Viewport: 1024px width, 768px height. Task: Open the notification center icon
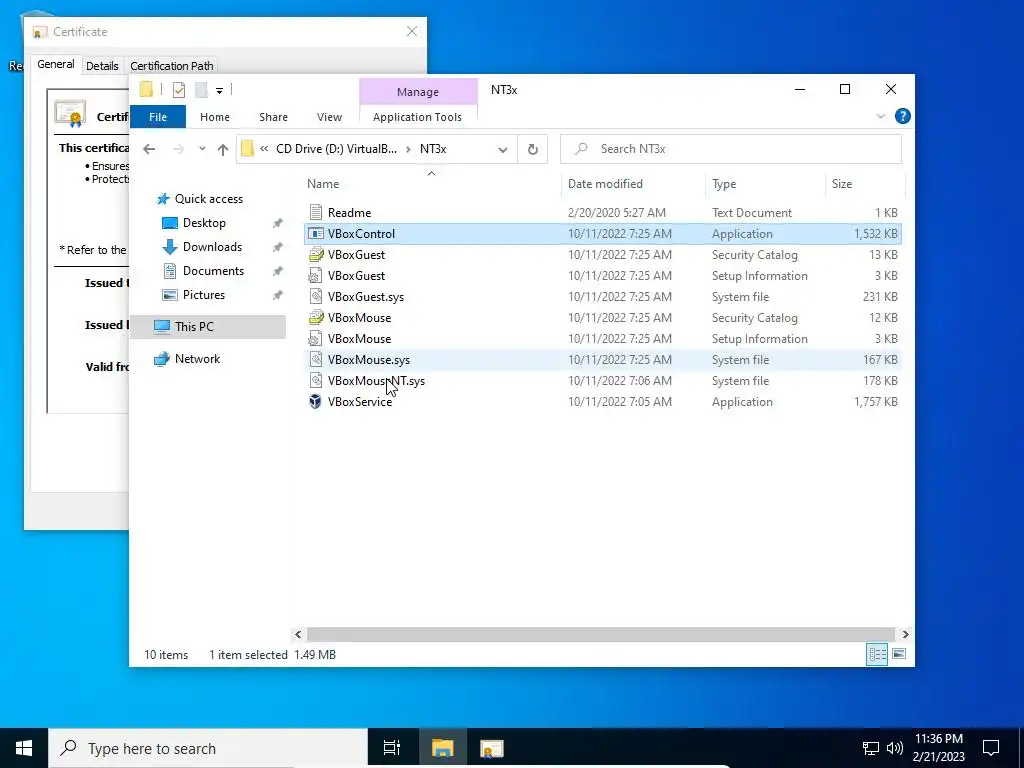pyautogui.click(x=991, y=748)
